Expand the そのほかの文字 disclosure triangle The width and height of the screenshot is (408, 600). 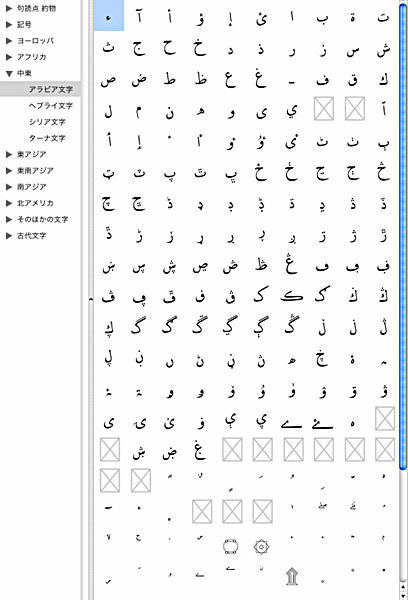9,219
